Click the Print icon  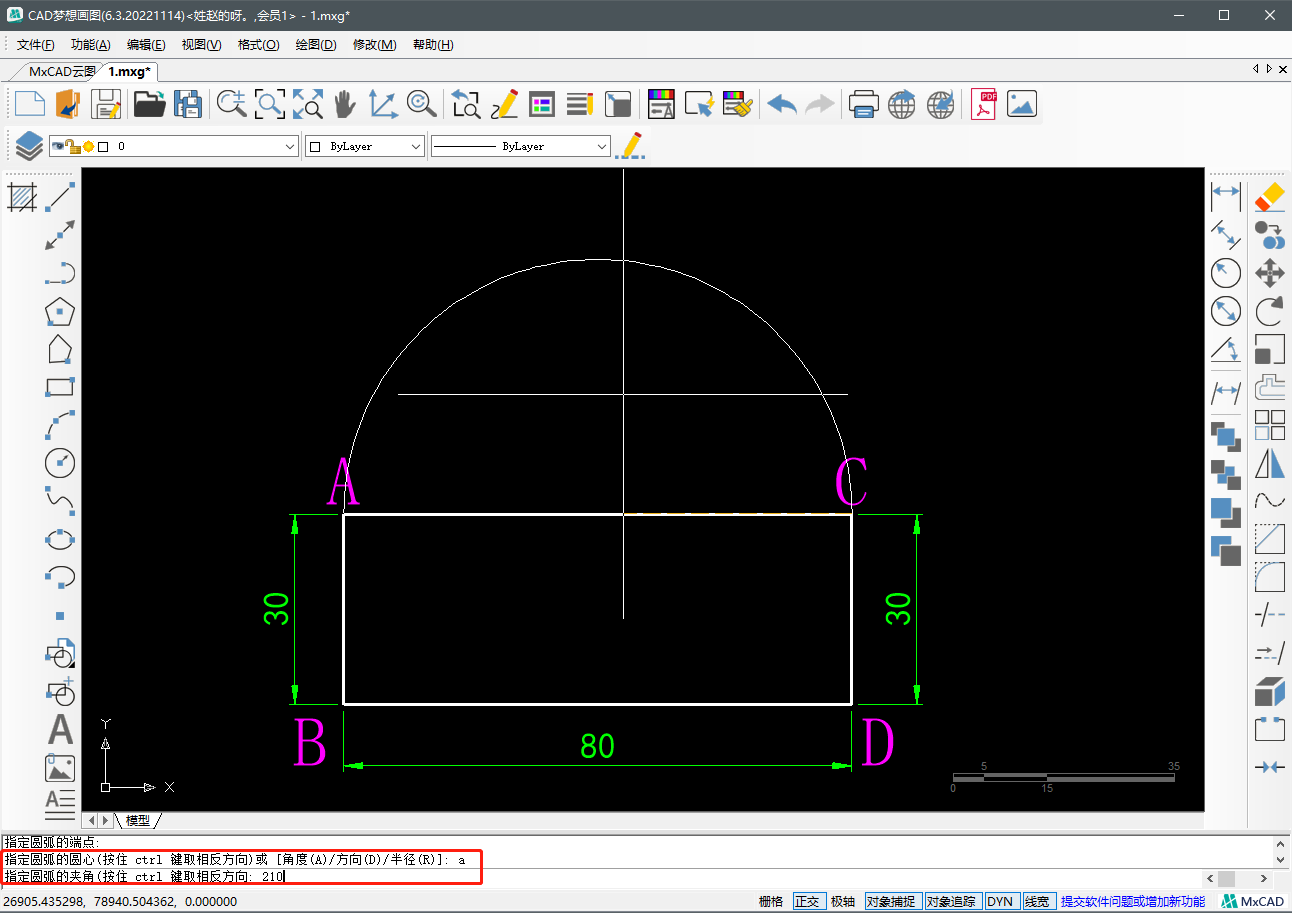click(x=864, y=104)
